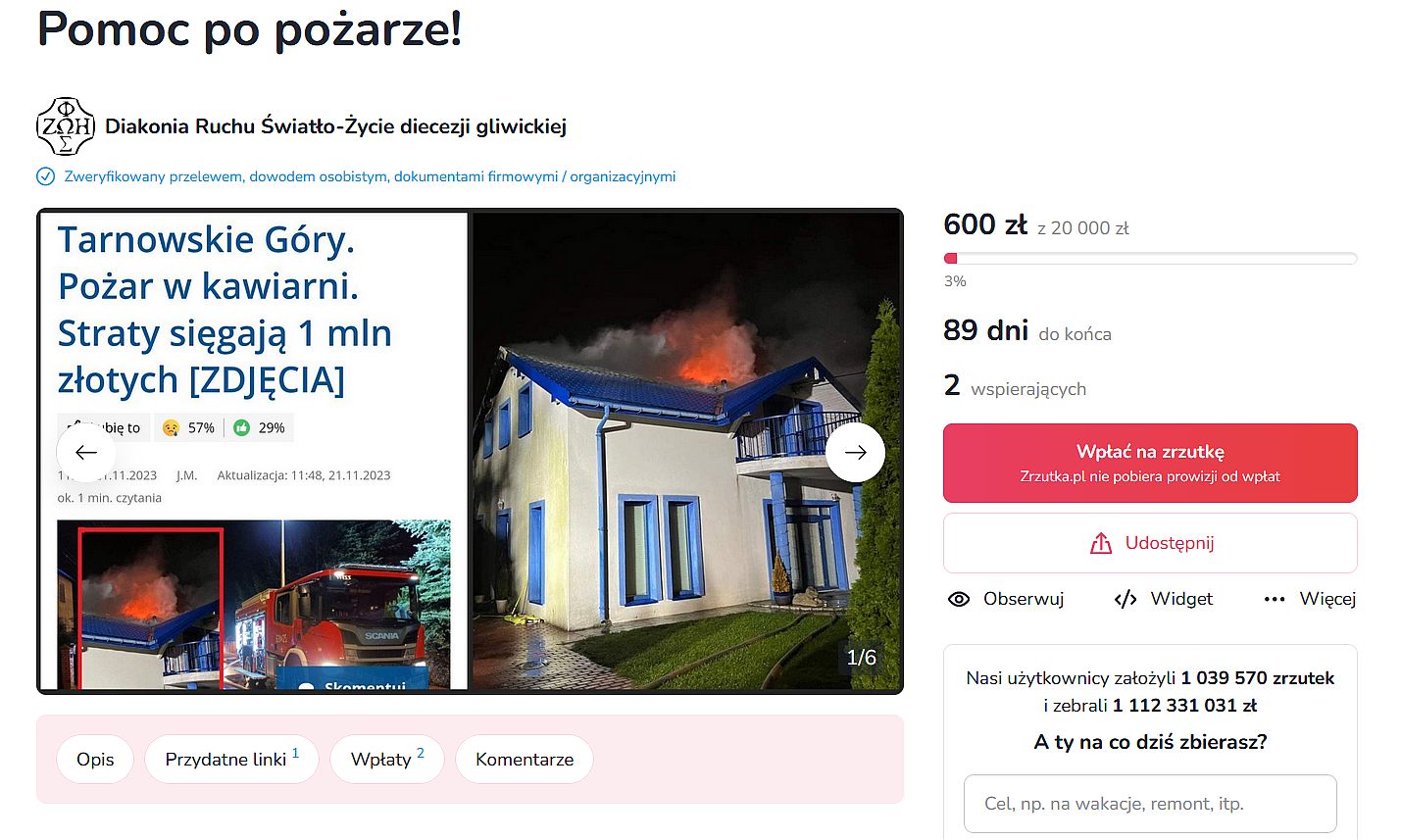Open the Opis tab
Viewport: 1401px width, 840px height.
[95, 760]
